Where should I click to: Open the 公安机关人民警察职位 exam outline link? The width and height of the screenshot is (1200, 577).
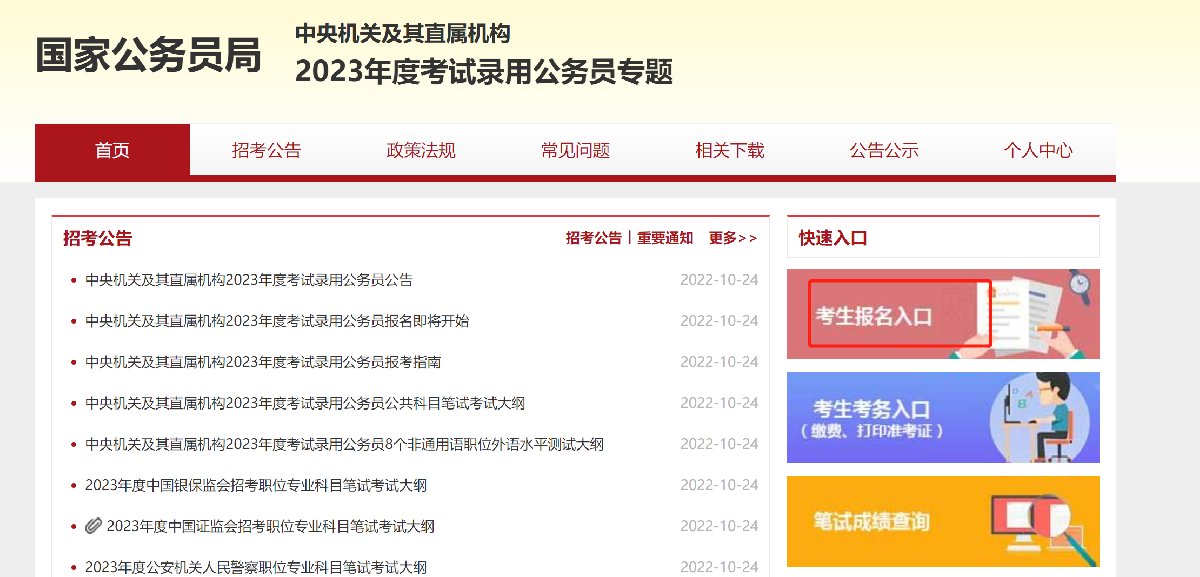click(256, 567)
